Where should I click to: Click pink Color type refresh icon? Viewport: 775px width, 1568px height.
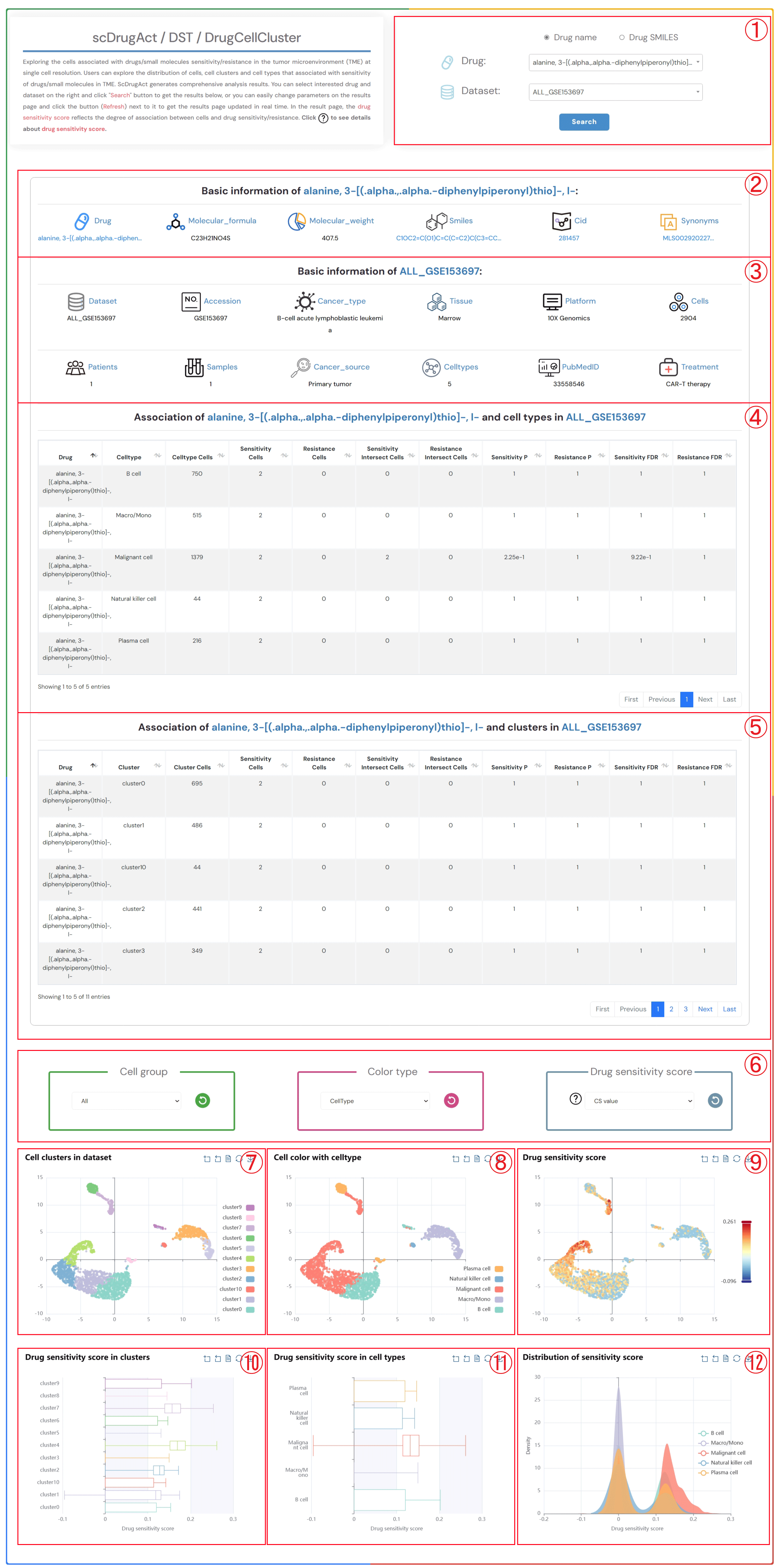(x=451, y=1100)
